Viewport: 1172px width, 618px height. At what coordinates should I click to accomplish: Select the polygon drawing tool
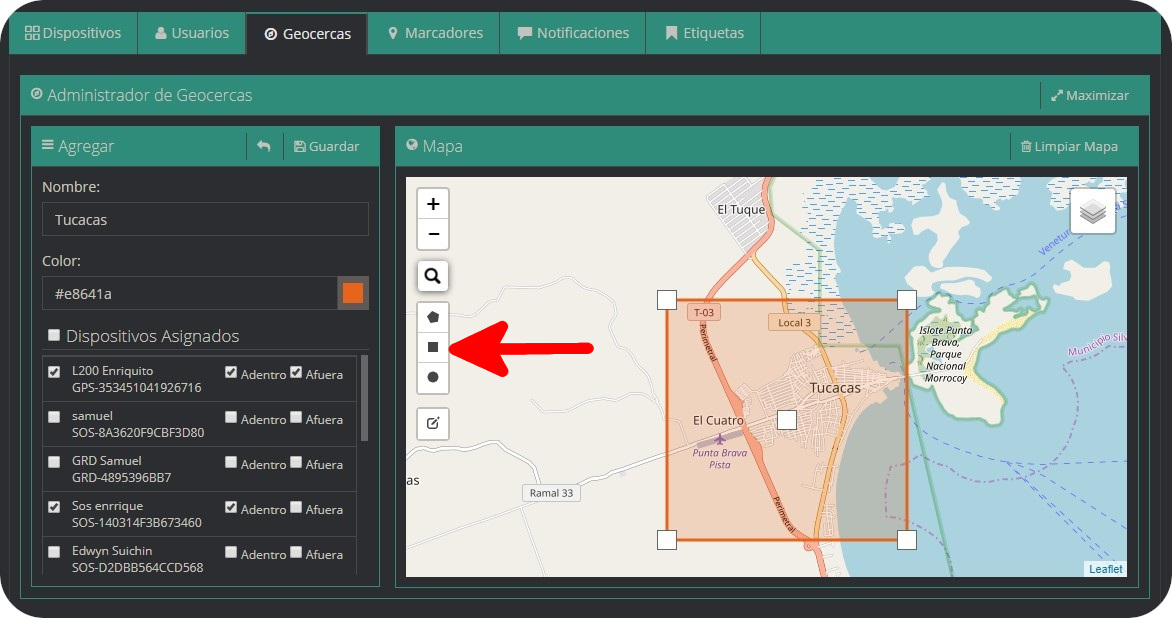tap(433, 317)
